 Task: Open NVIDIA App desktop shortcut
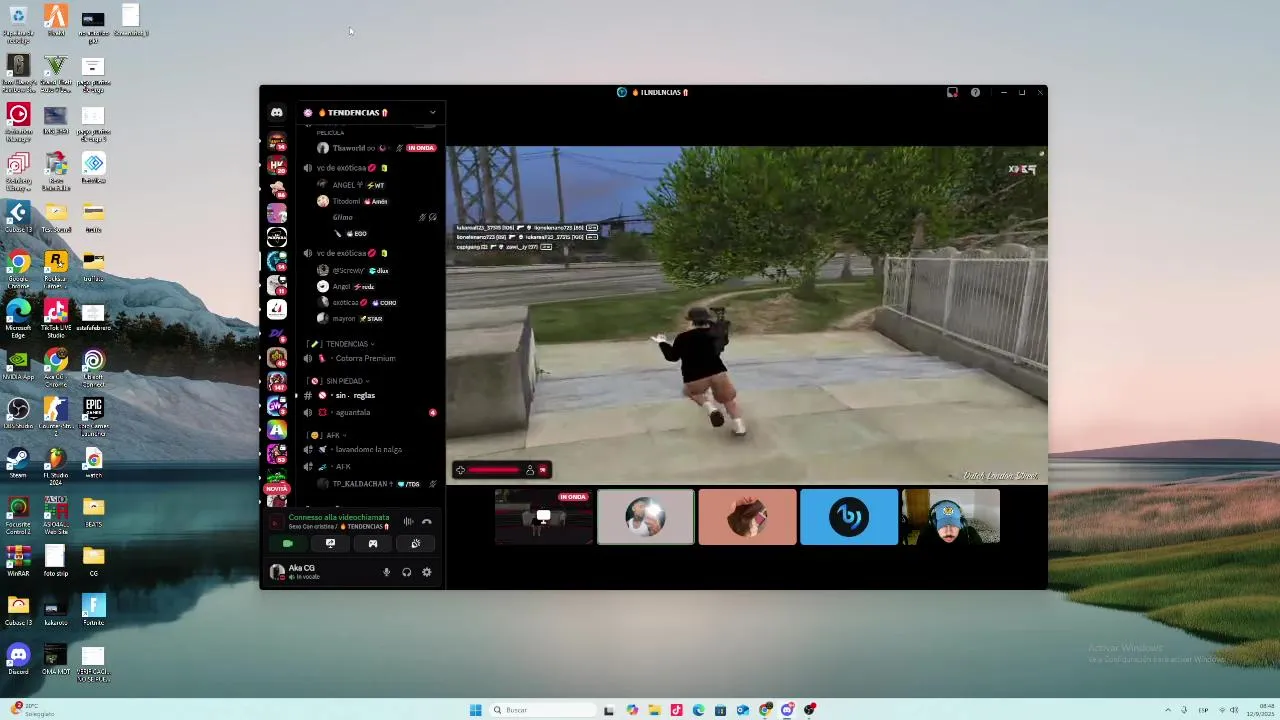pos(18,365)
